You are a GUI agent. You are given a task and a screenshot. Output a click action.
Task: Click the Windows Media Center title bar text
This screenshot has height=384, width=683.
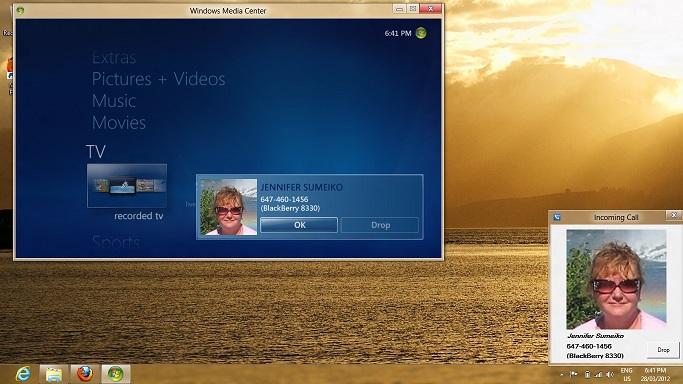[228, 11]
